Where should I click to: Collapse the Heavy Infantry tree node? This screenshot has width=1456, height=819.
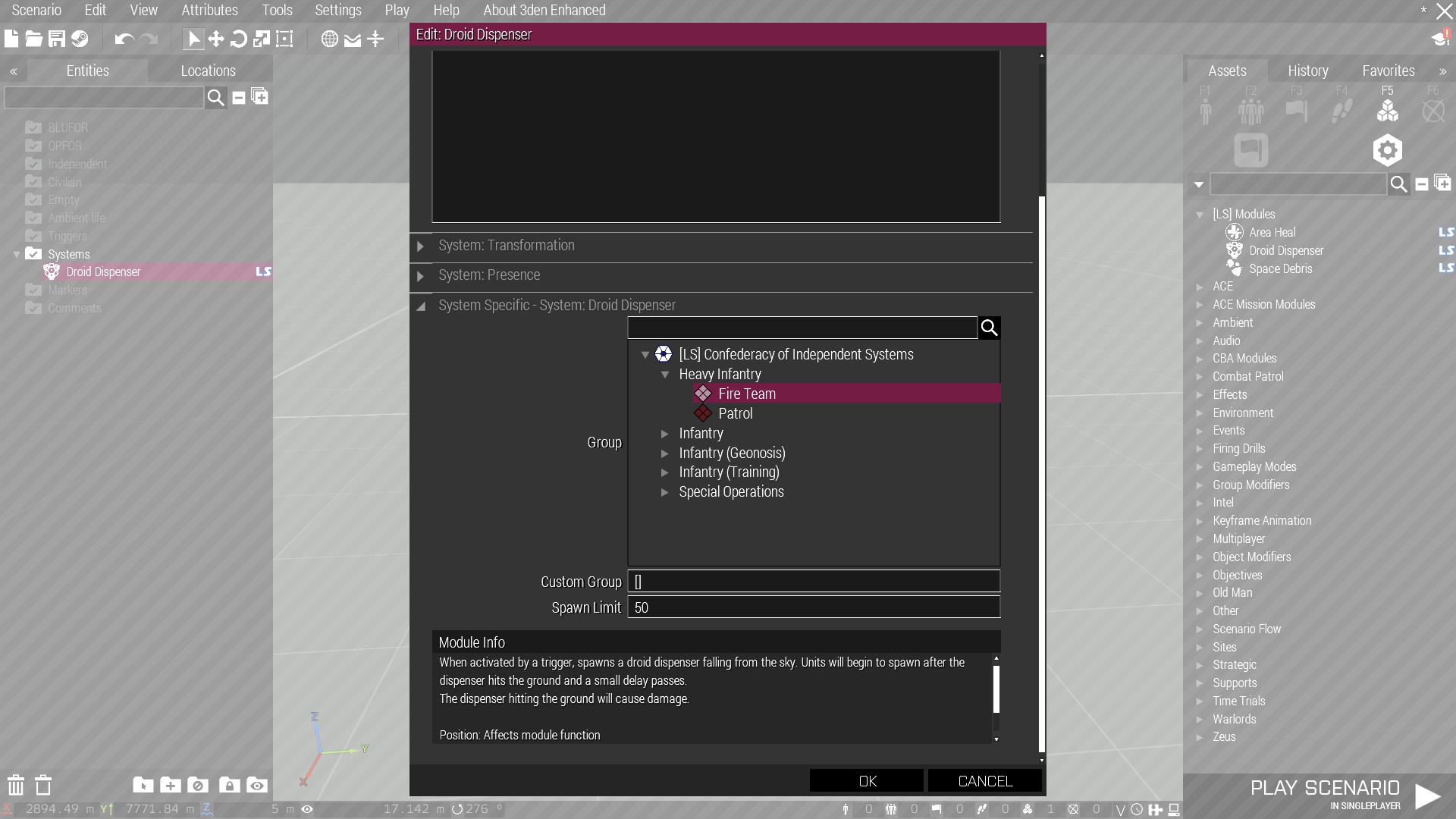tap(665, 375)
